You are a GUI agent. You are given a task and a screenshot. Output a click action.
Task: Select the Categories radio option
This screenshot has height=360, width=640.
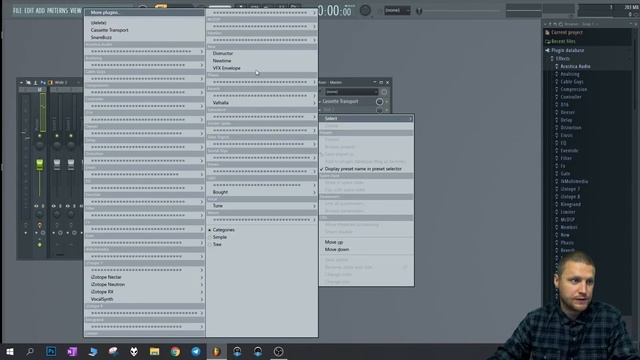coord(222,230)
